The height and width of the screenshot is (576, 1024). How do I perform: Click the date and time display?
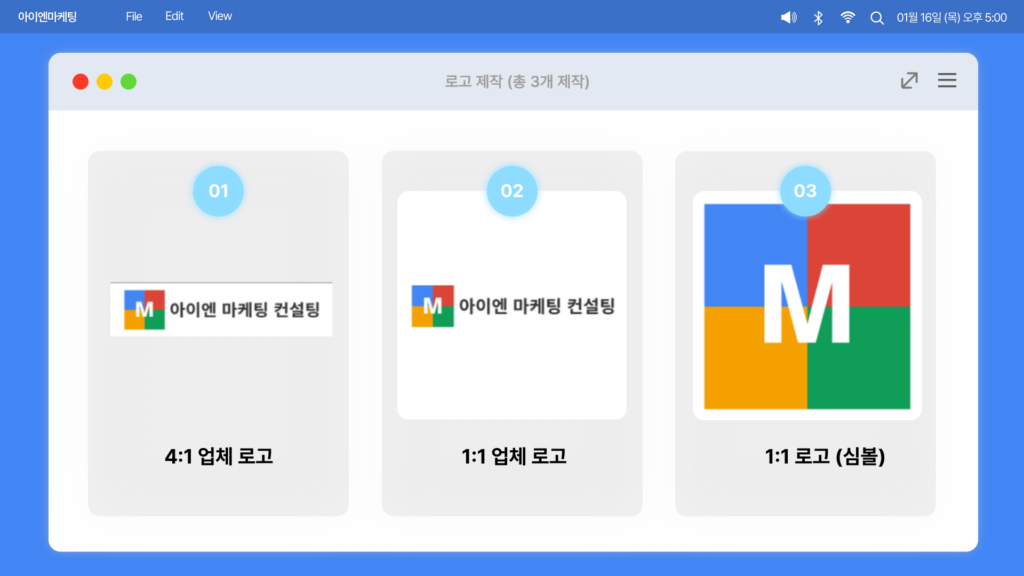point(952,18)
